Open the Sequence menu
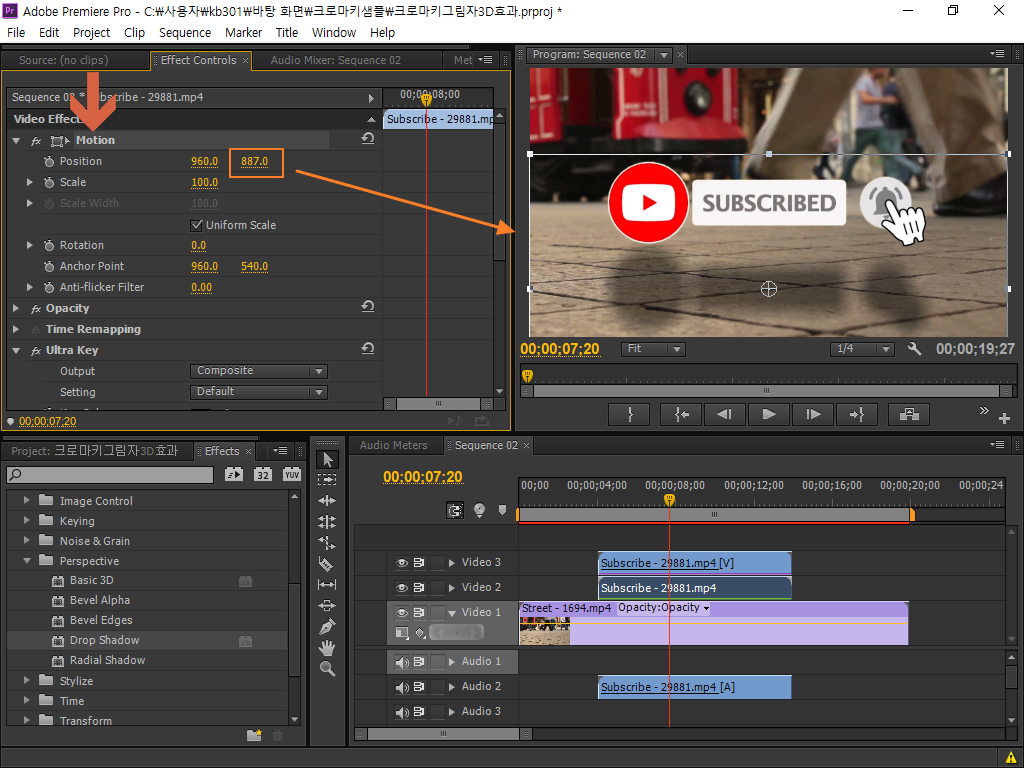This screenshot has width=1024, height=768. pyautogui.click(x=185, y=33)
